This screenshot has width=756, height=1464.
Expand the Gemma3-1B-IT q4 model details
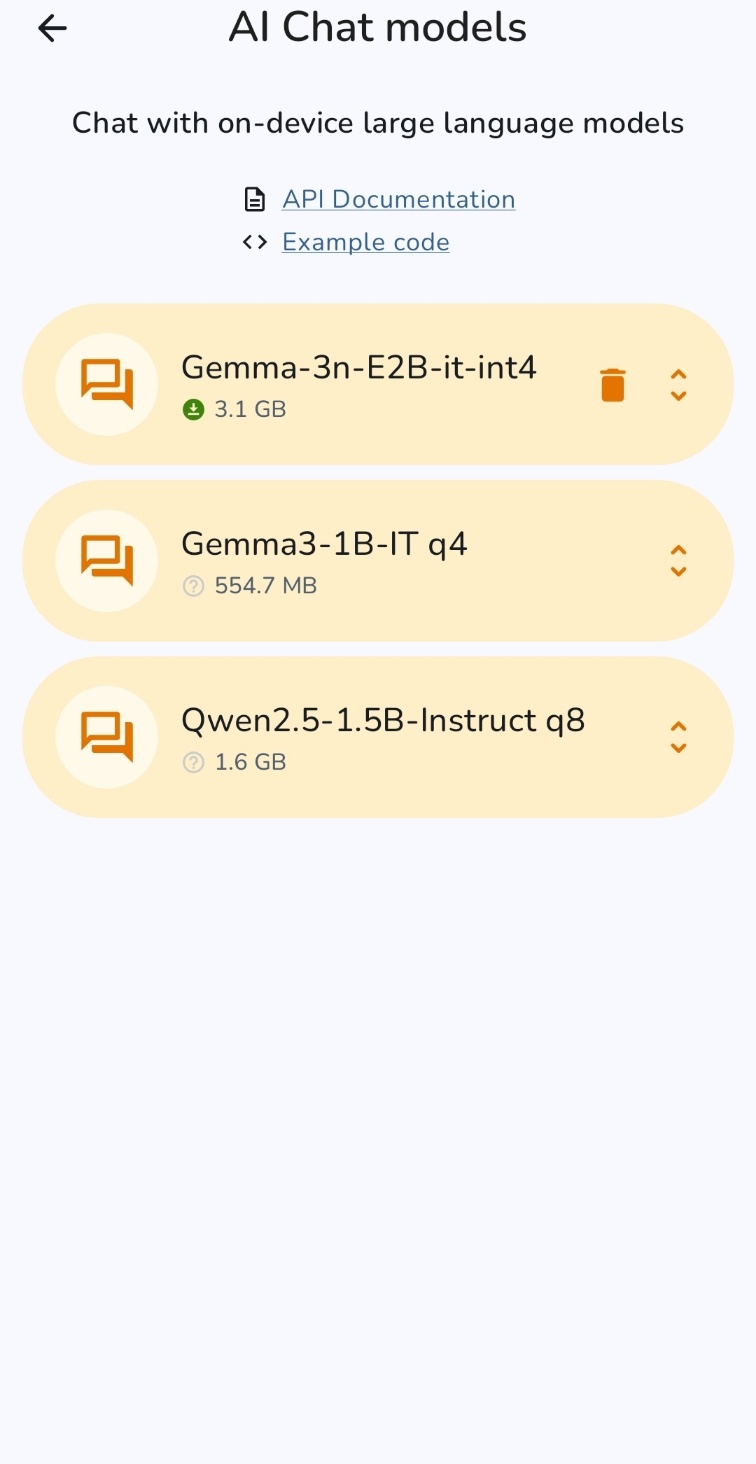click(678, 561)
